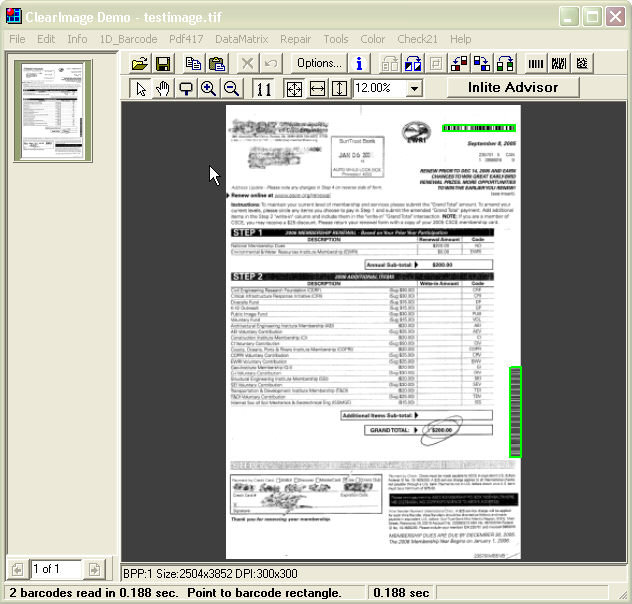This screenshot has width=632, height=604.
Task: Click the Save floppy disk icon
Action: coord(163,63)
